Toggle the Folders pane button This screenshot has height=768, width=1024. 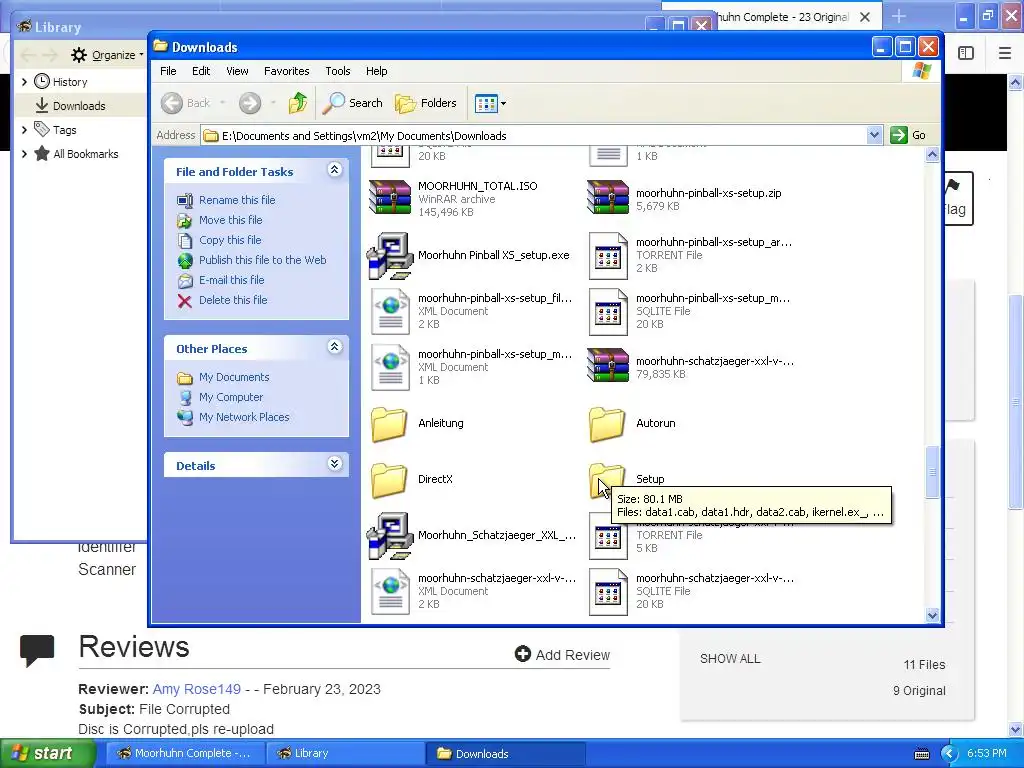[x=426, y=103]
